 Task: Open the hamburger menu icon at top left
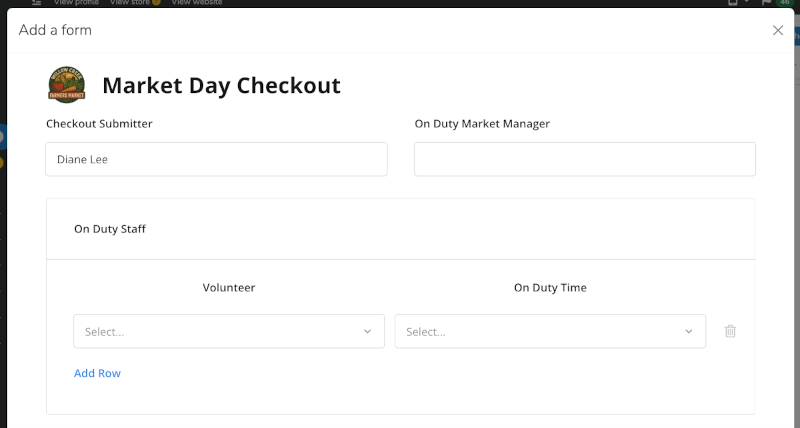(x=36, y=3)
